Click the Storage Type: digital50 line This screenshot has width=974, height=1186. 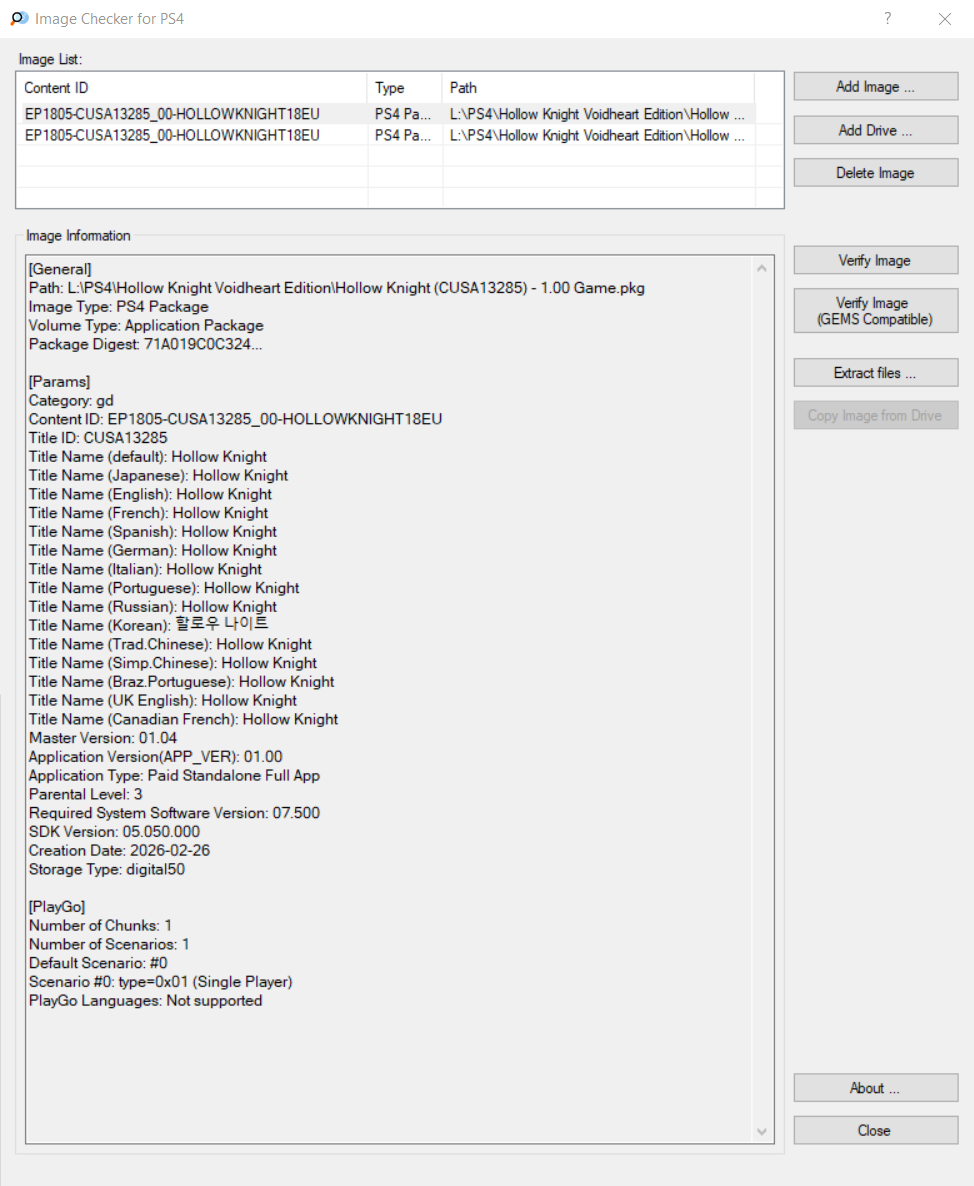tap(107, 870)
